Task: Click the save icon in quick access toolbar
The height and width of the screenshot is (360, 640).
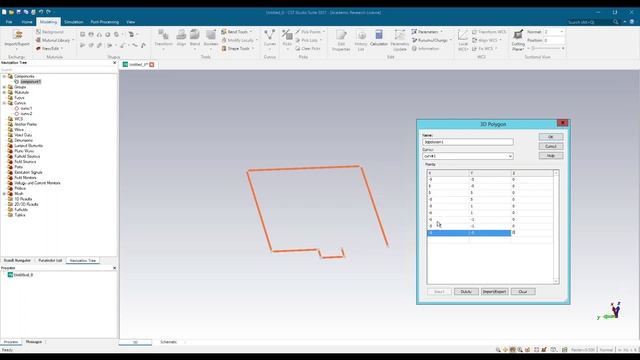Action: click(x=18, y=12)
